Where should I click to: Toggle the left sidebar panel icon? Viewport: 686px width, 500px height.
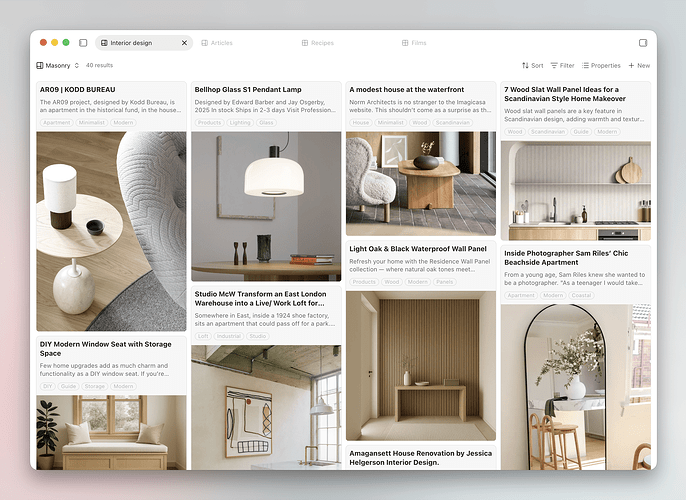tap(83, 43)
